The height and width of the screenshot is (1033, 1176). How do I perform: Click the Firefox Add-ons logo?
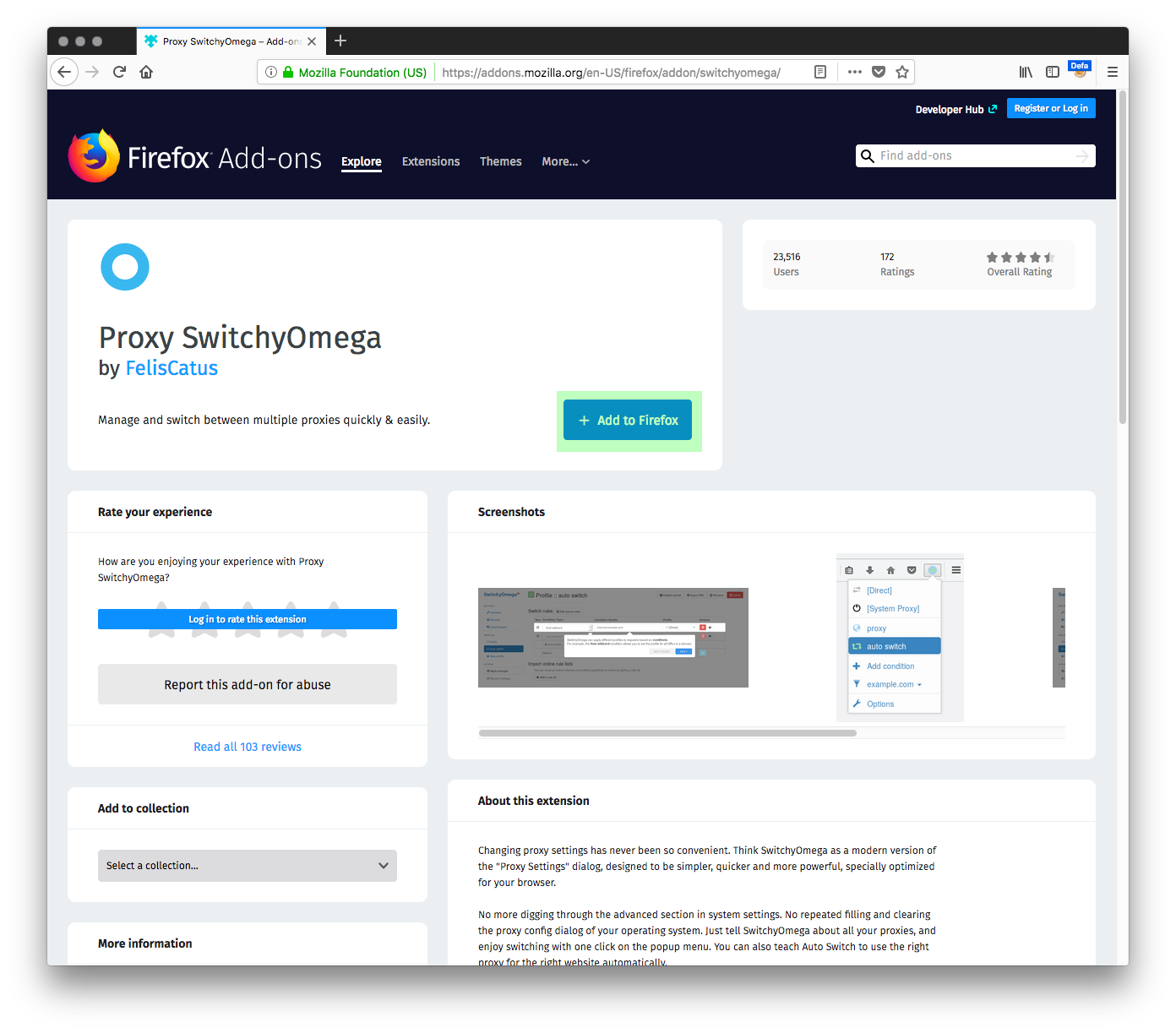click(x=194, y=155)
